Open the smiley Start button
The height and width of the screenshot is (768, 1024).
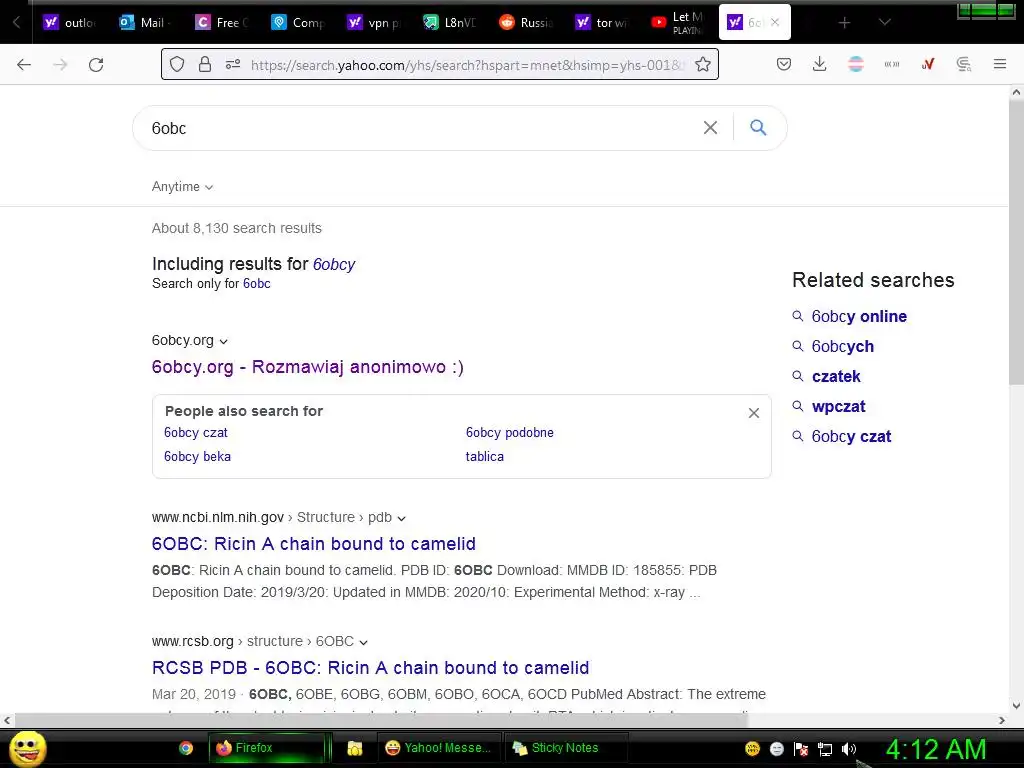pyautogui.click(x=28, y=748)
